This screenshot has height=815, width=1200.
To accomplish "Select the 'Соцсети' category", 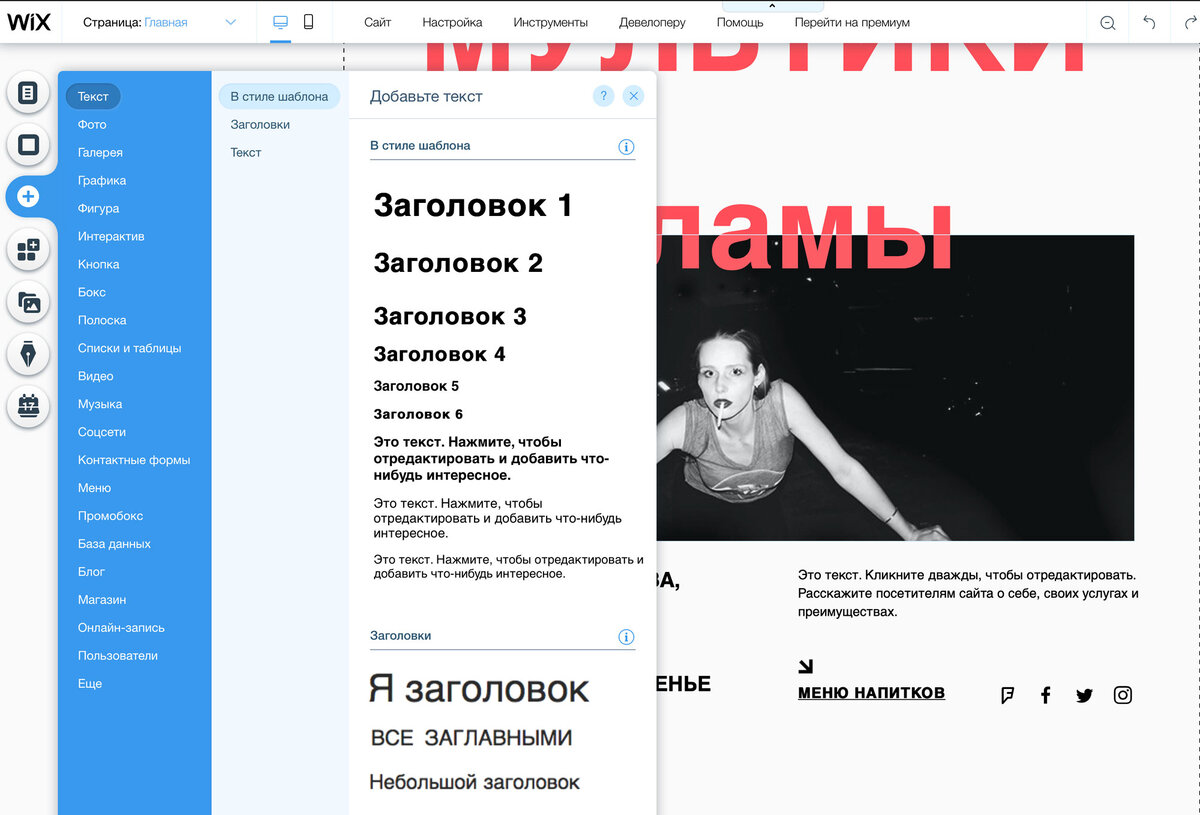I will (x=102, y=432).
